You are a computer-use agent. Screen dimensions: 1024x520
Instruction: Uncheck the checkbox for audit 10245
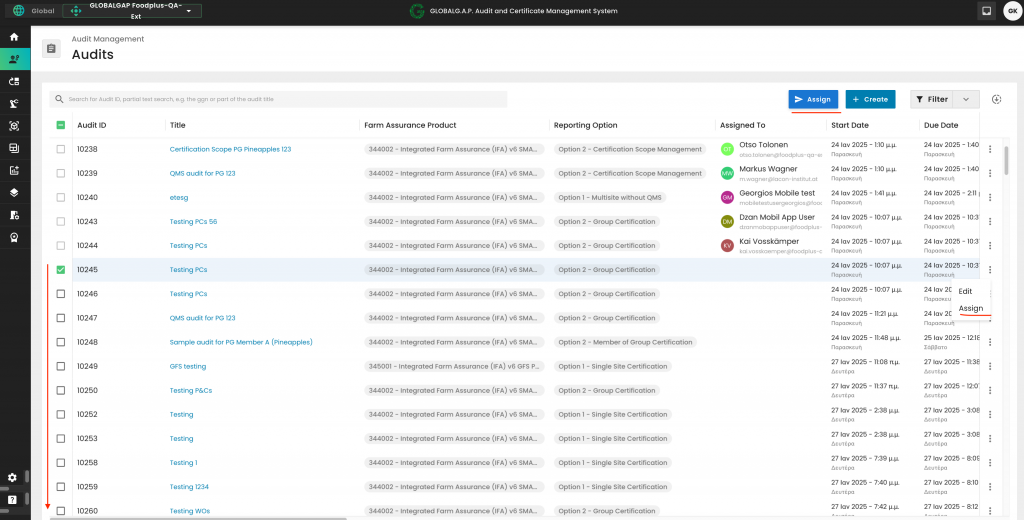click(x=61, y=270)
